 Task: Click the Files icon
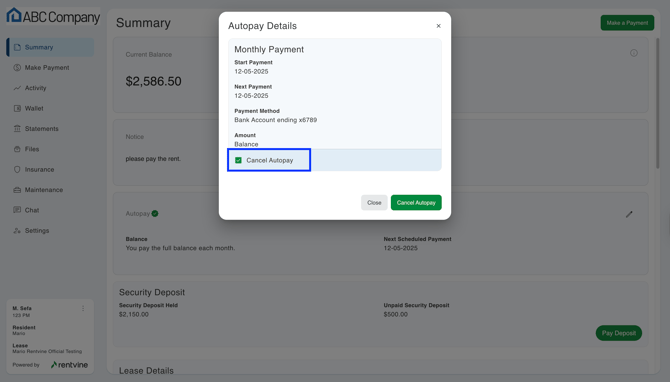click(x=17, y=149)
